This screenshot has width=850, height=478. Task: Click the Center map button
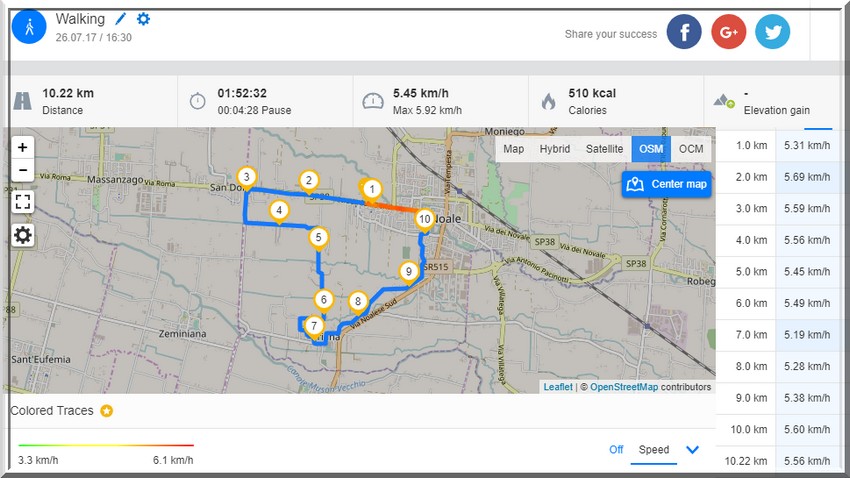tap(666, 184)
